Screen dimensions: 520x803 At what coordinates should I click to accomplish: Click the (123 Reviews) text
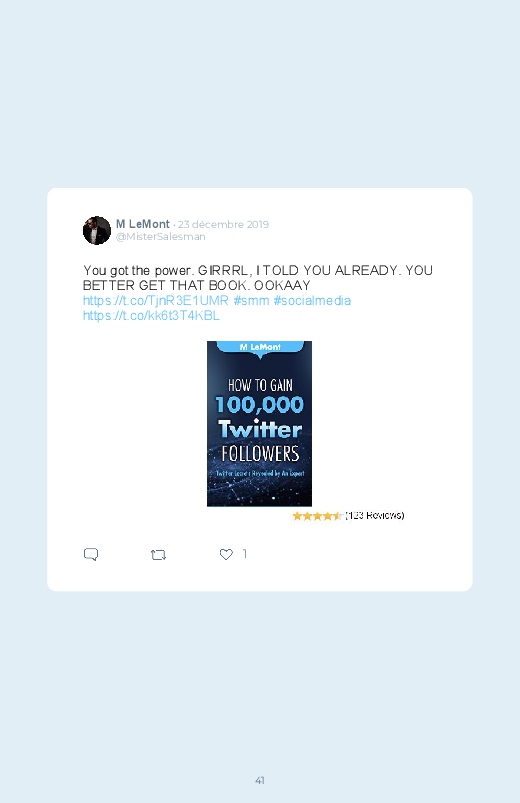tap(375, 515)
